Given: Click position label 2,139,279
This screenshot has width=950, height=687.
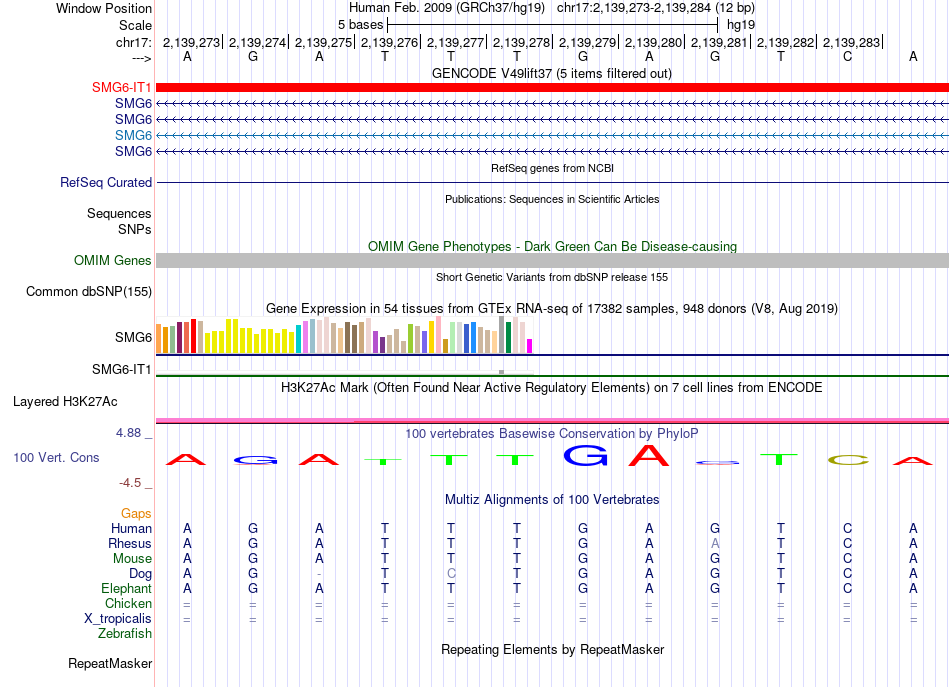Looking at the screenshot, I should click(587, 42).
